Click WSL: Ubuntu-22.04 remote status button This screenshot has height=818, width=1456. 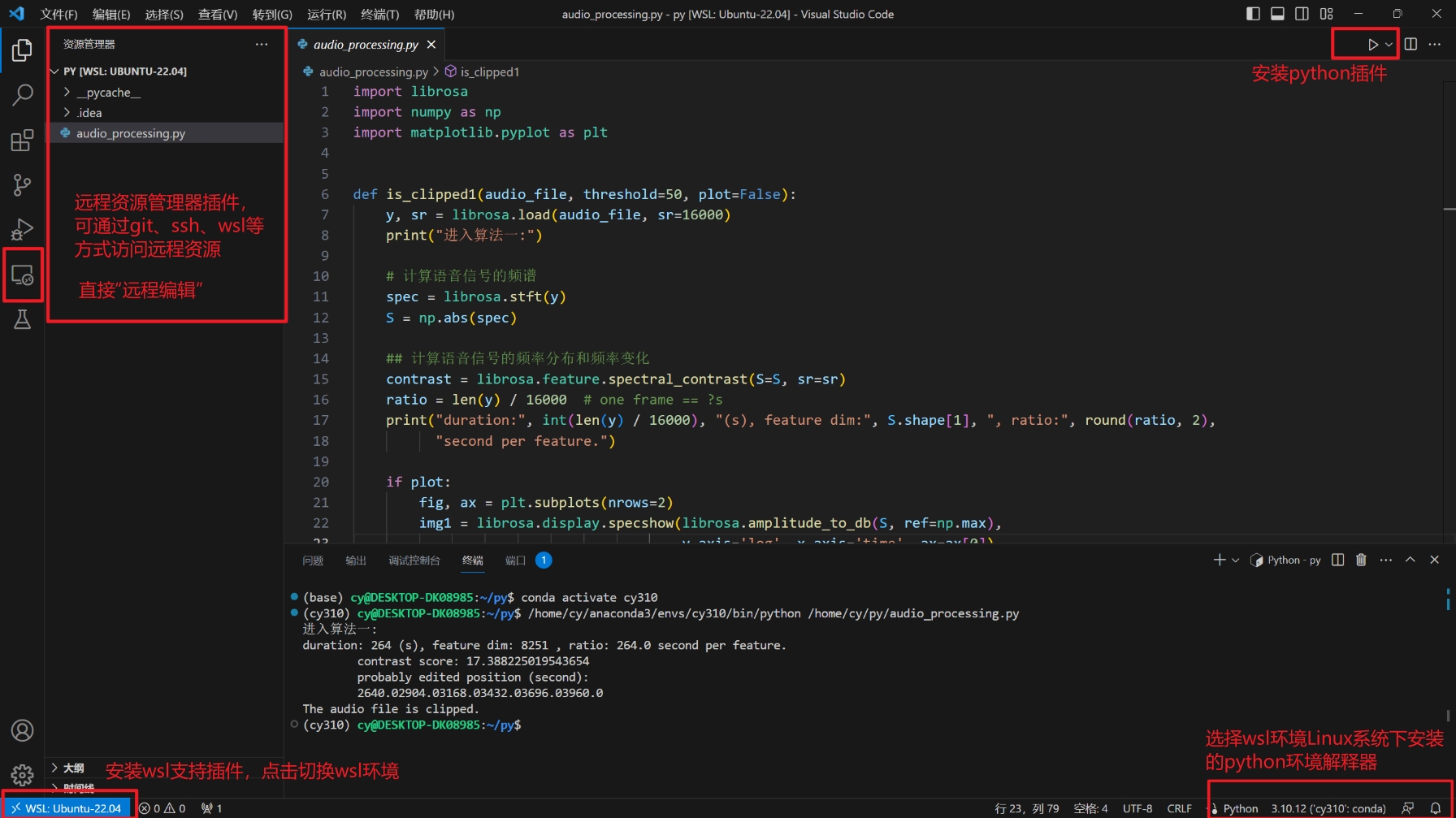click(66, 808)
